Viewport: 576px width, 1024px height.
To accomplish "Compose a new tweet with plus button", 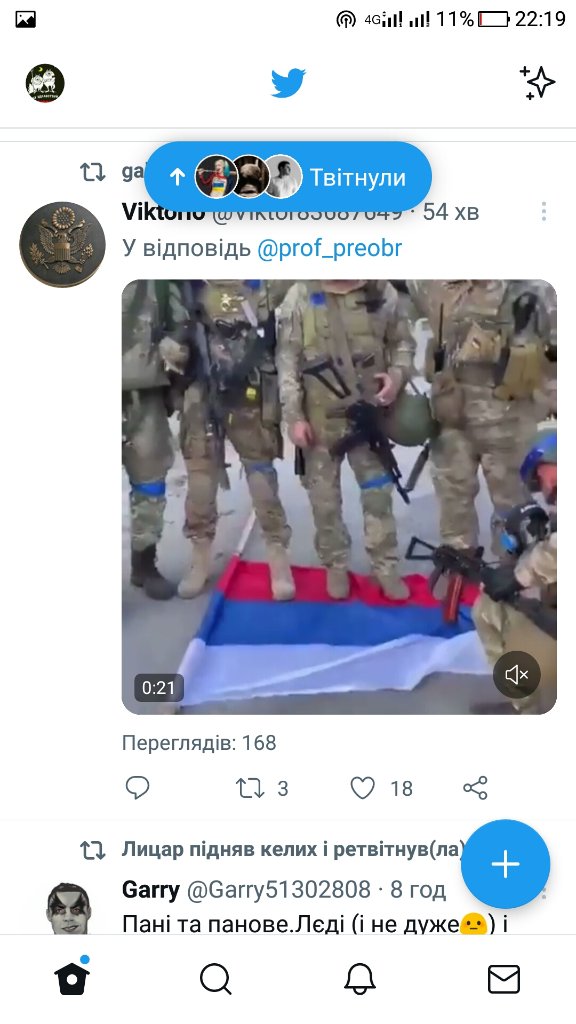I will click(505, 864).
